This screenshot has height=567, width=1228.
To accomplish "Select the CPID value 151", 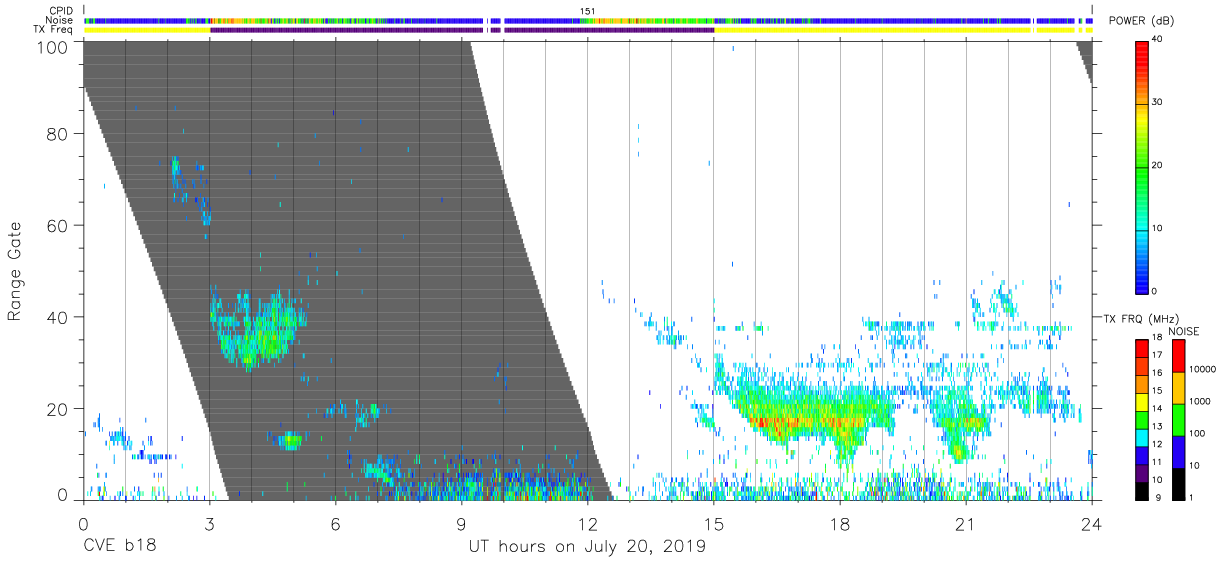I will 587,11.
